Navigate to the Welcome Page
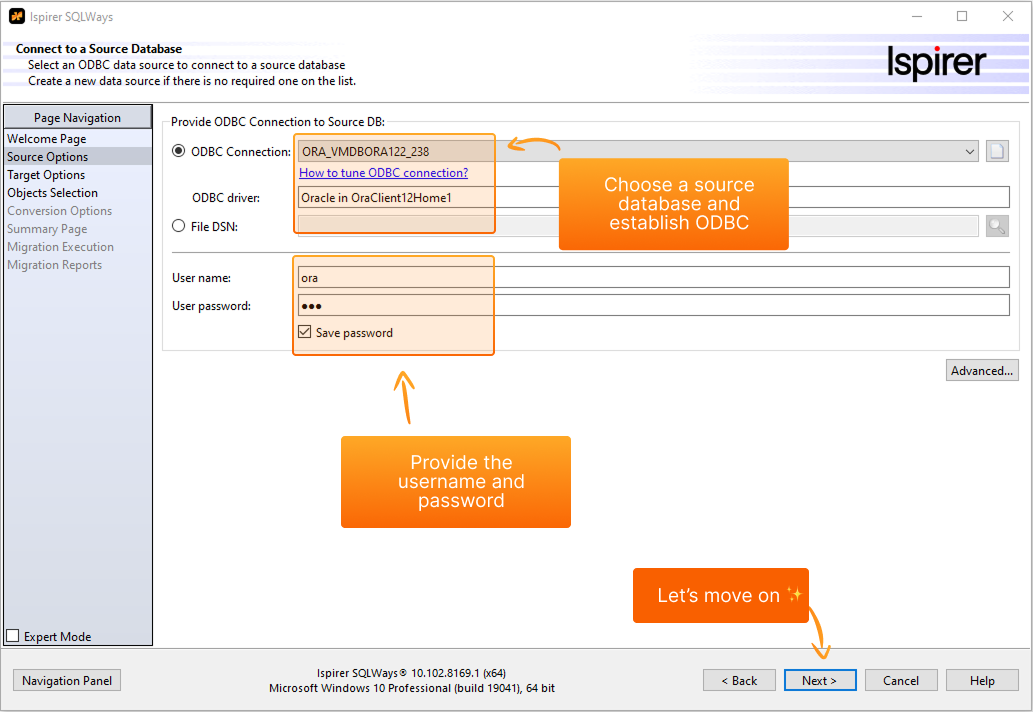The width and height of the screenshot is (1033, 712). pos(45,138)
